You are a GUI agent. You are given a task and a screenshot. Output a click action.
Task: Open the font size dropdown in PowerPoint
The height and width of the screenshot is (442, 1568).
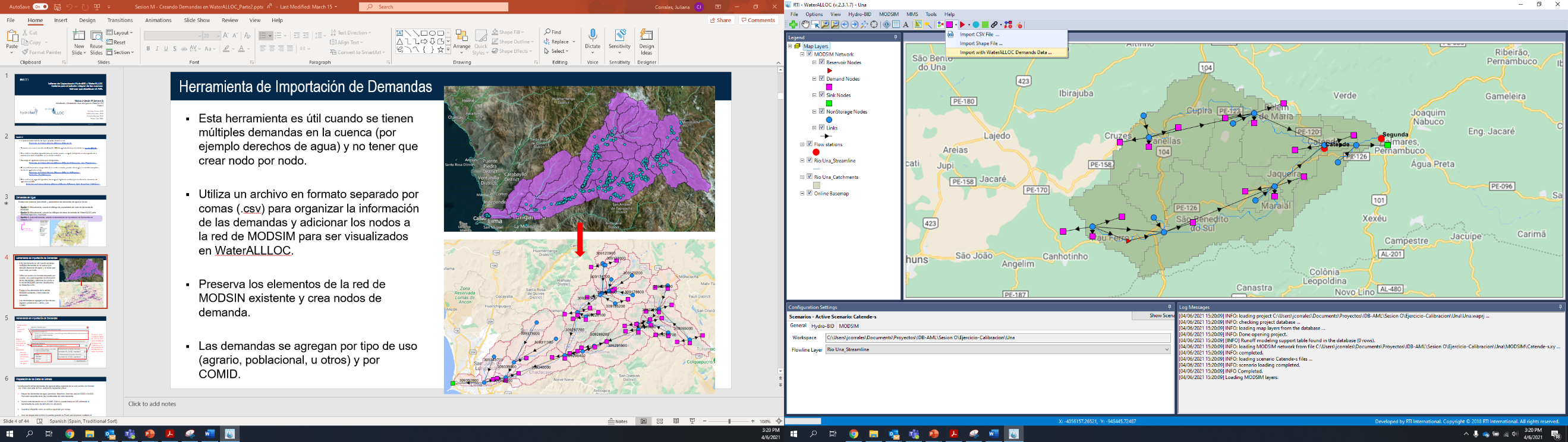218,36
